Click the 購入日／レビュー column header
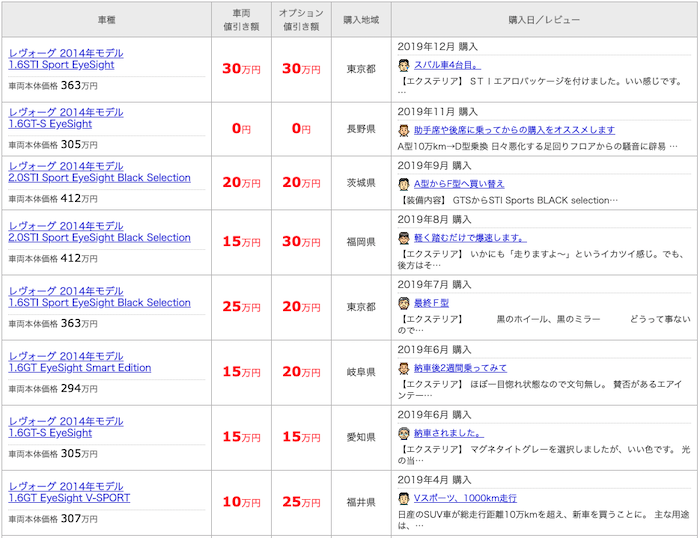The image size is (700, 538). 544,20
